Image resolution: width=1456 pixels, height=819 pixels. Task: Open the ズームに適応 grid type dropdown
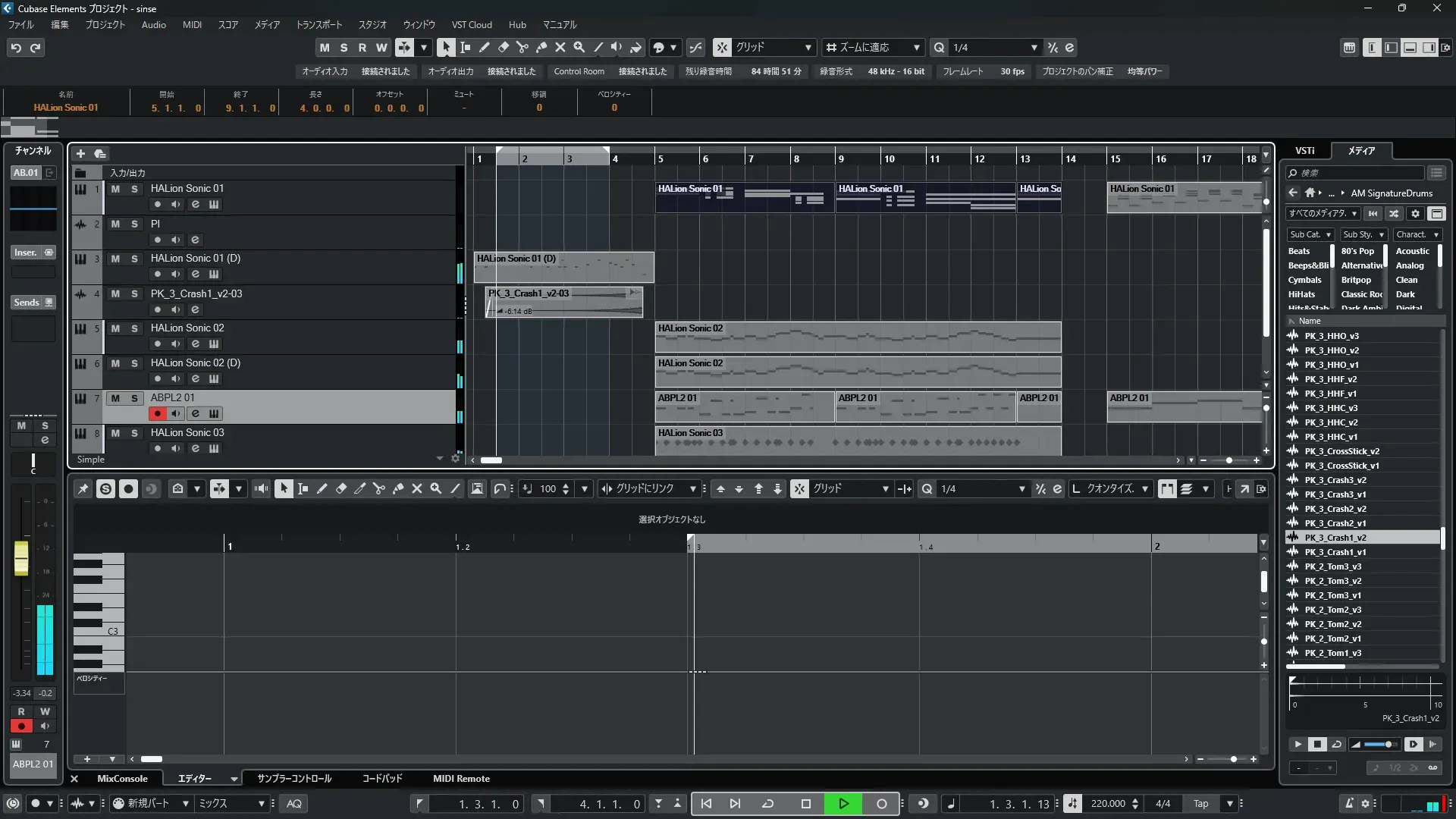click(916, 48)
